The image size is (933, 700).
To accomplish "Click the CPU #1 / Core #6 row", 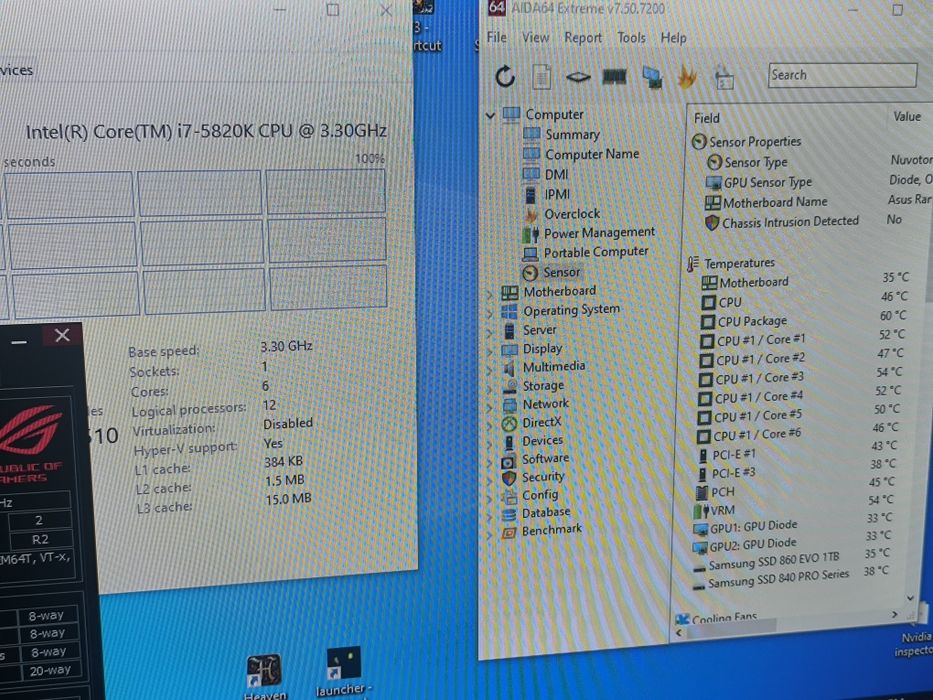I will (x=798, y=433).
